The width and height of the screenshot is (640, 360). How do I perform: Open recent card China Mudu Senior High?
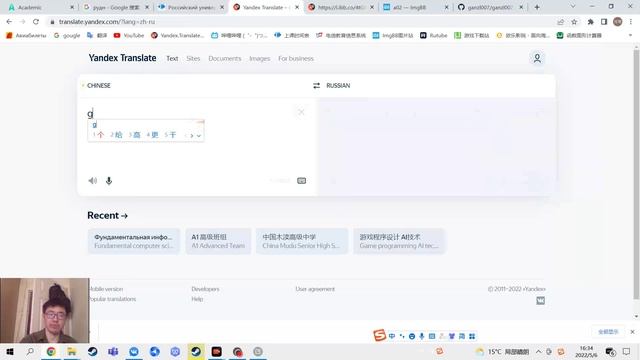pos(302,241)
